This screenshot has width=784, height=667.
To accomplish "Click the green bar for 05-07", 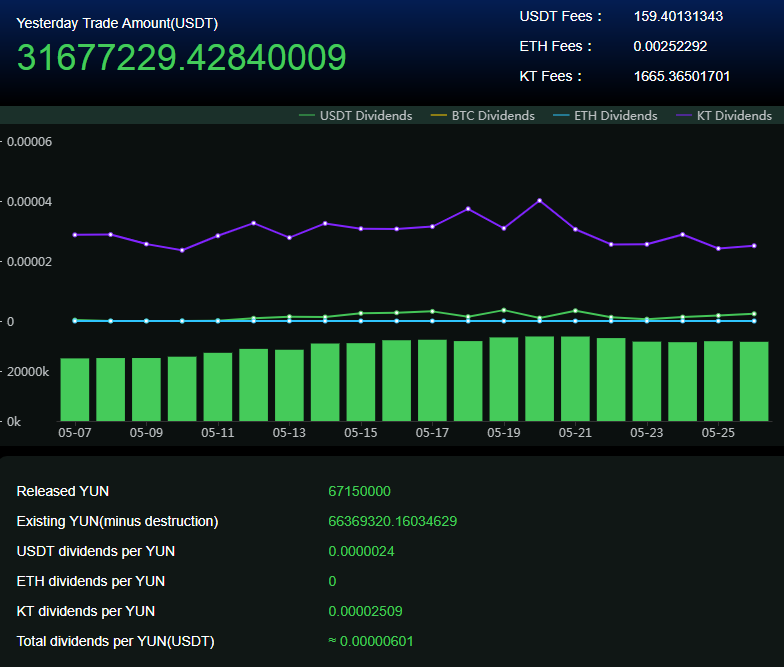I will coord(75,390).
